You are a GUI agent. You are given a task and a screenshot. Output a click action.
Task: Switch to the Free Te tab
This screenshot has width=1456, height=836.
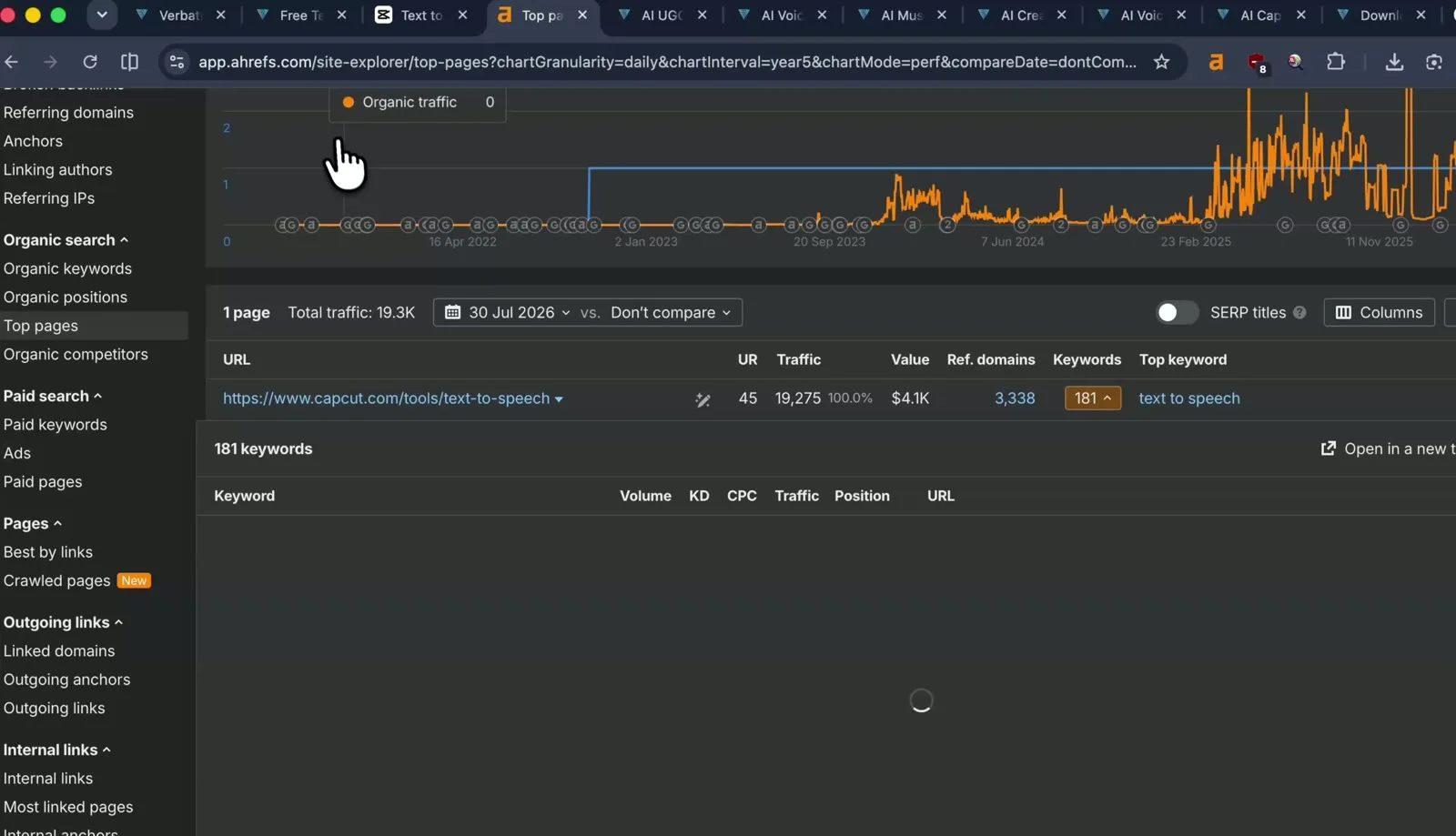coord(300,15)
